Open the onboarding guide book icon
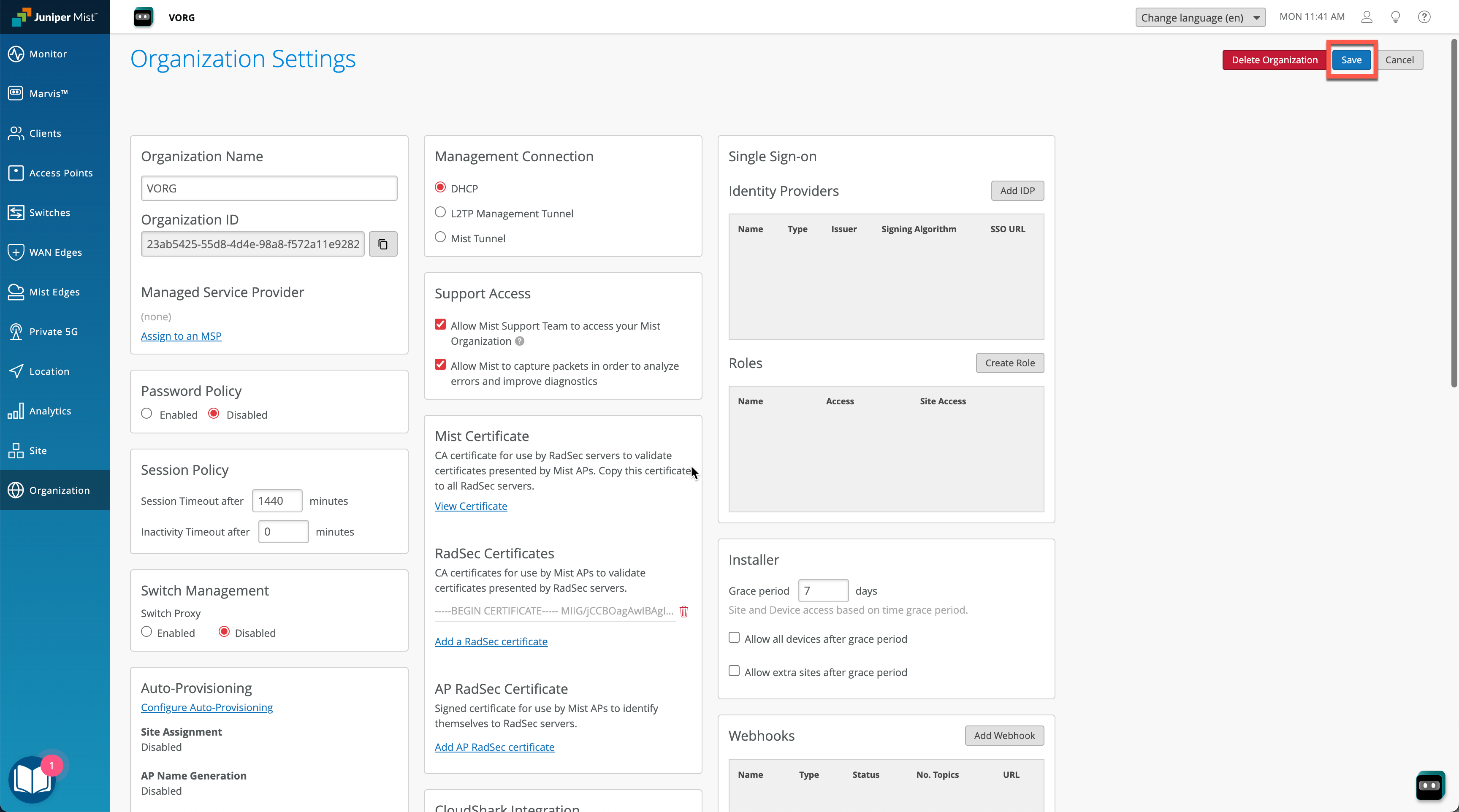This screenshot has width=1459, height=812. [x=32, y=780]
